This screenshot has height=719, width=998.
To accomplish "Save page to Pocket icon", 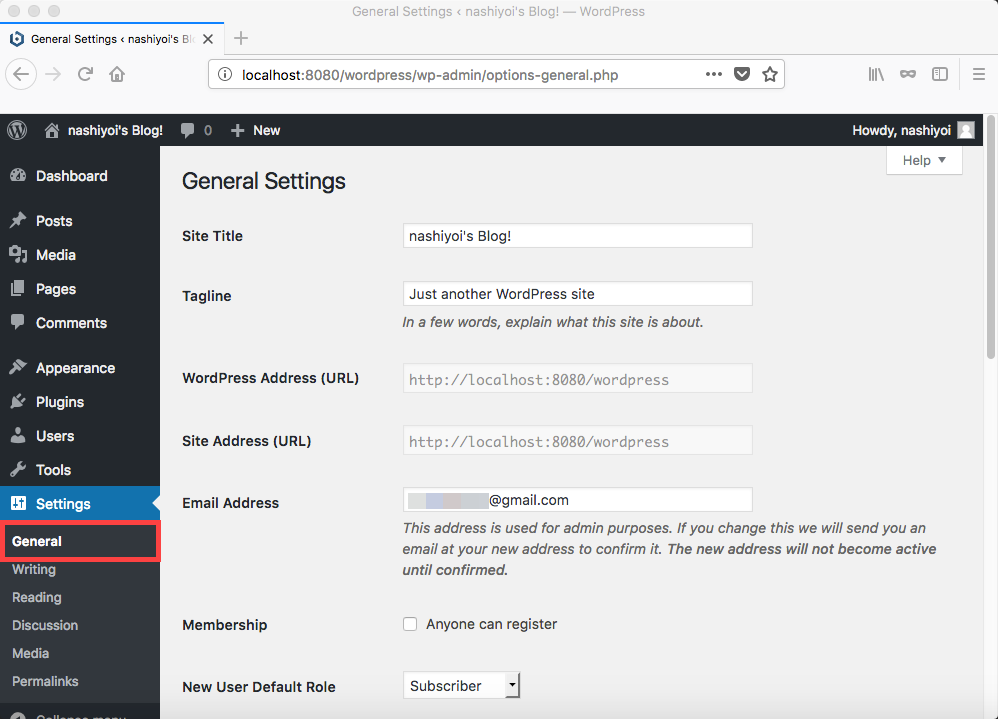I will (x=742, y=74).
